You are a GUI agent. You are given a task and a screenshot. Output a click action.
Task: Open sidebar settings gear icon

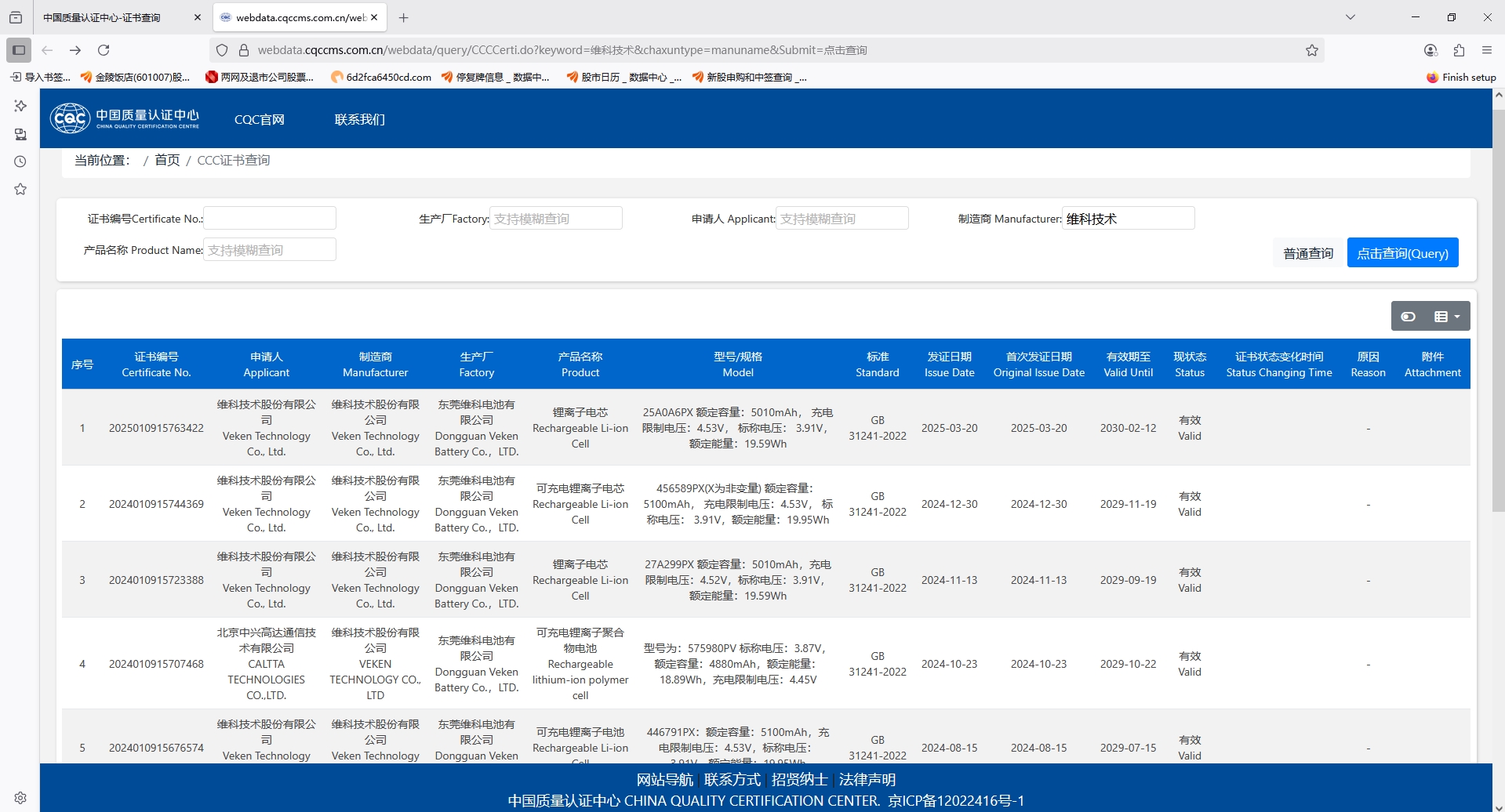(20, 797)
